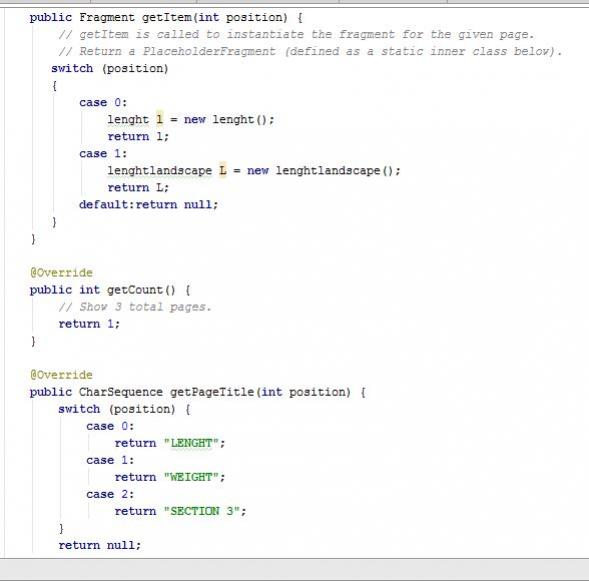Click the highlighted variable L after lenghtlandscape
589x581 pixels.
tap(223, 171)
